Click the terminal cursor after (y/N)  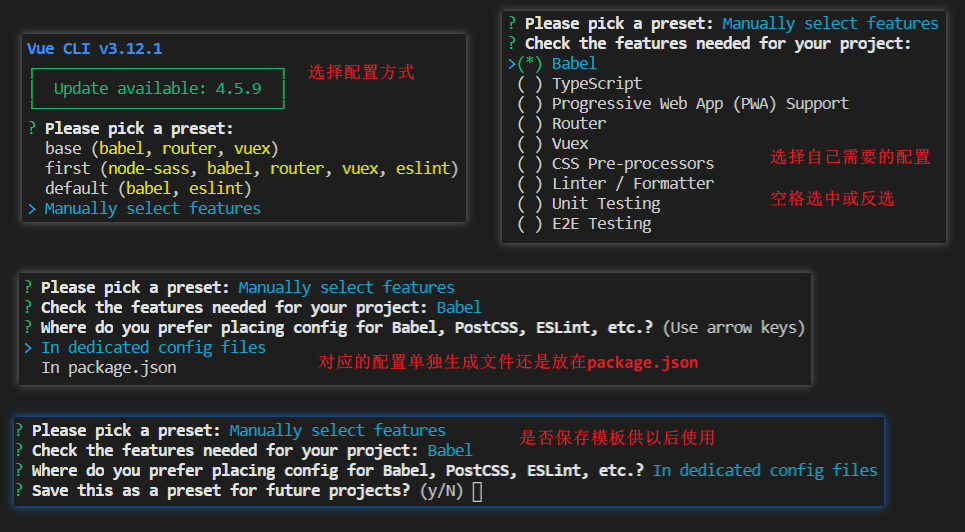tap(477, 491)
